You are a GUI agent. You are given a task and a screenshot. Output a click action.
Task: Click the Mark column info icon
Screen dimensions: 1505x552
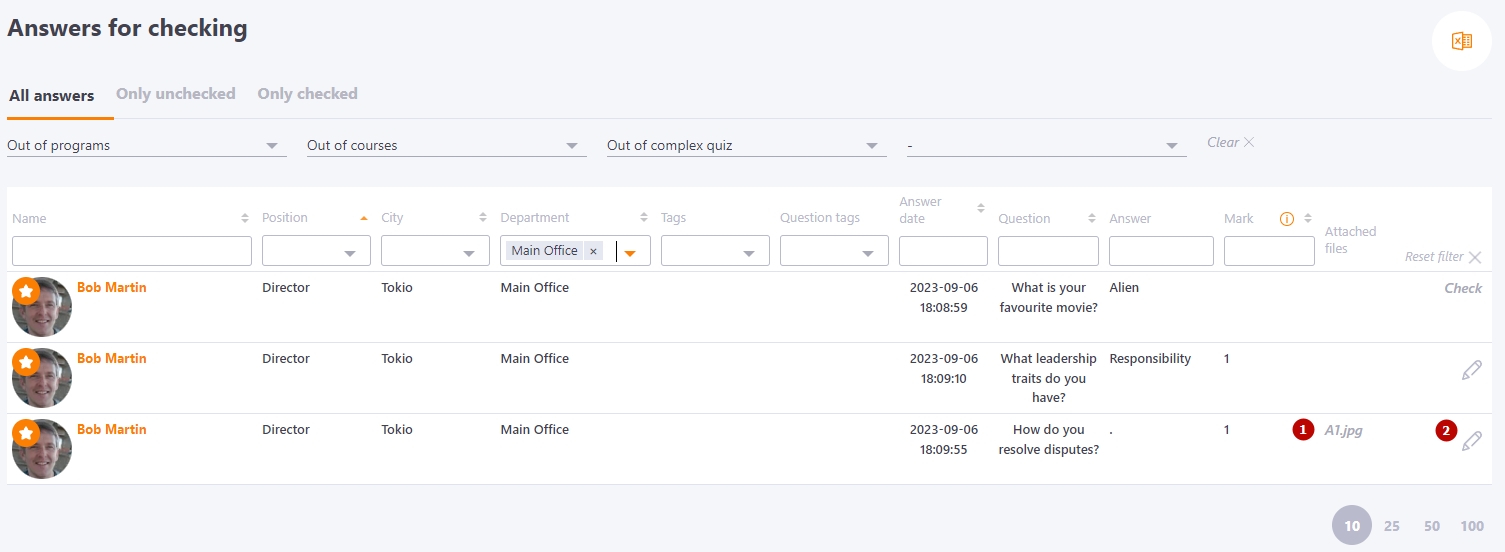pyautogui.click(x=1287, y=218)
